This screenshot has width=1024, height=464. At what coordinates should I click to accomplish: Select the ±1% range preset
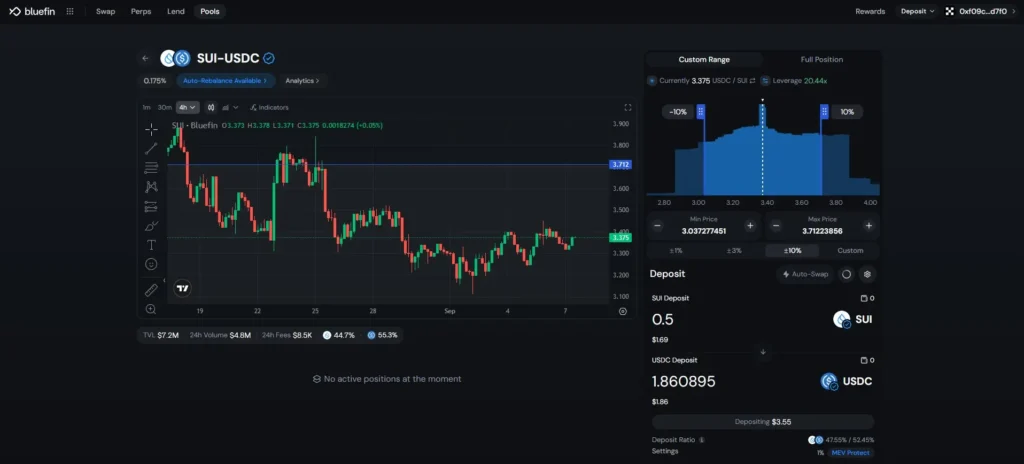[x=676, y=250]
